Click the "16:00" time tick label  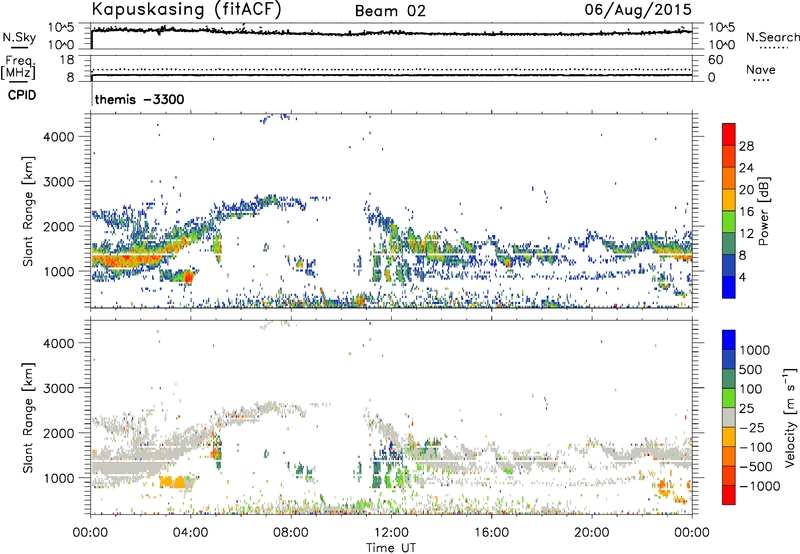coord(491,533)
